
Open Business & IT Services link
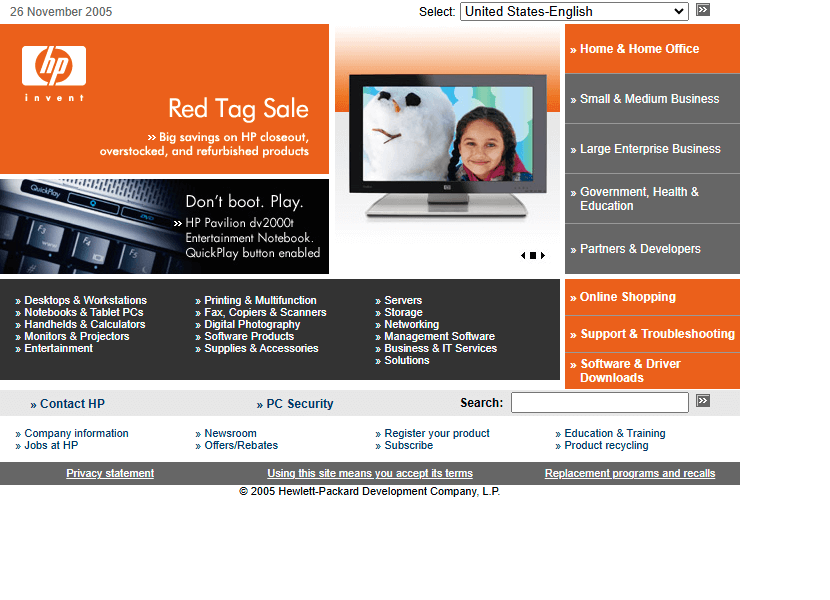pos(440,348)
